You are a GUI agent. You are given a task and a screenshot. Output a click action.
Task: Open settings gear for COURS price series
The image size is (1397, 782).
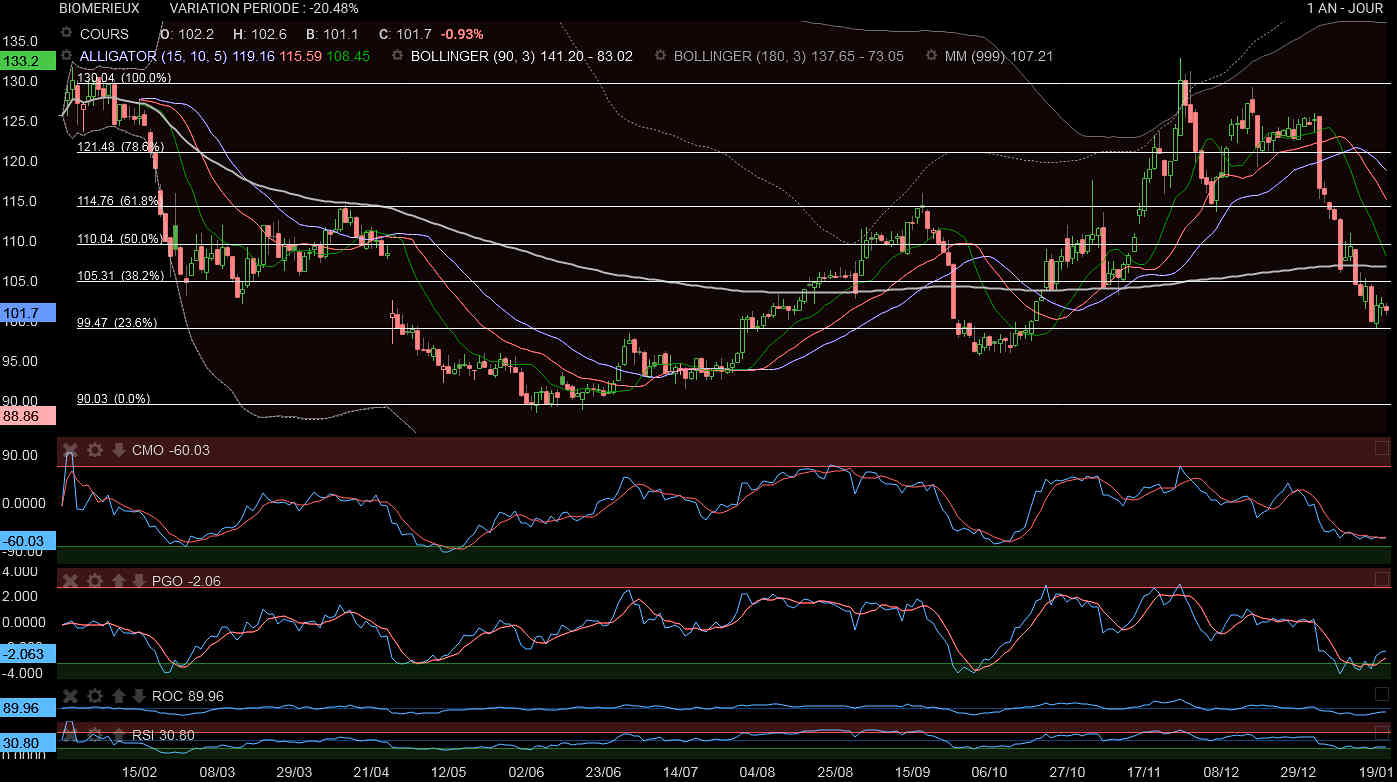(x=67, y=33)
